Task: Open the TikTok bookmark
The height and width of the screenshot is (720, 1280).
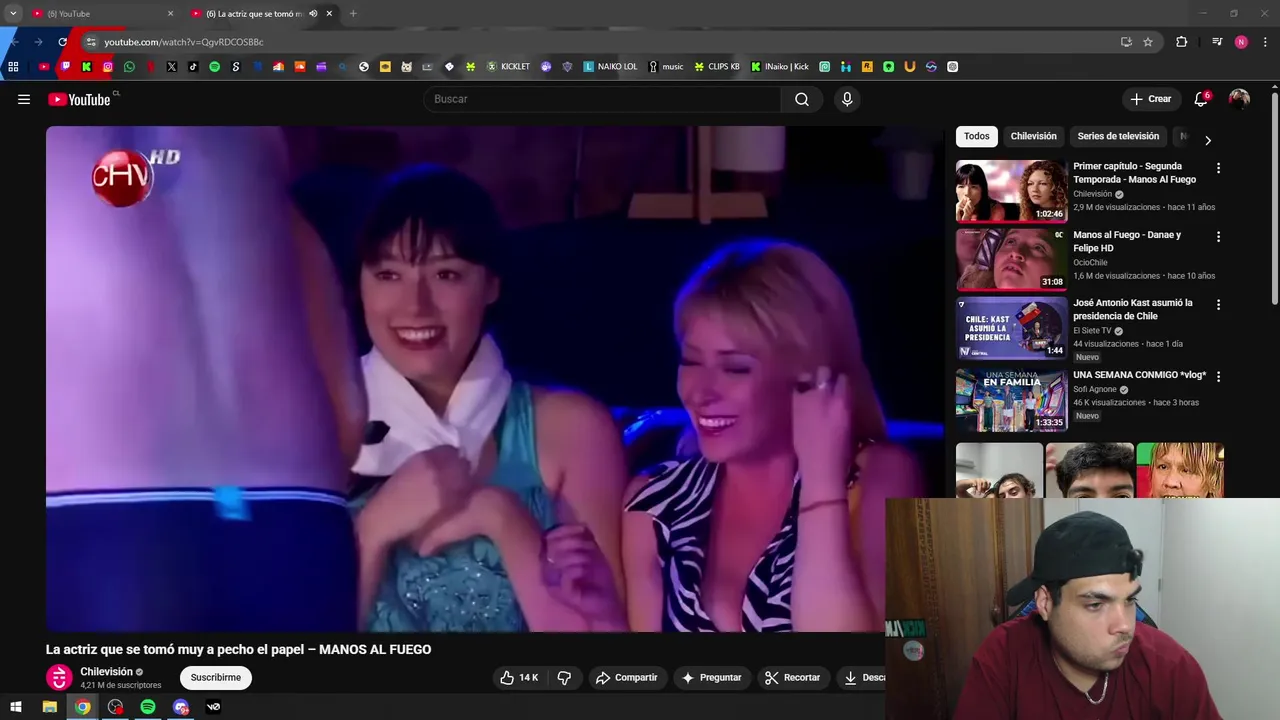Action: [193, 67]
